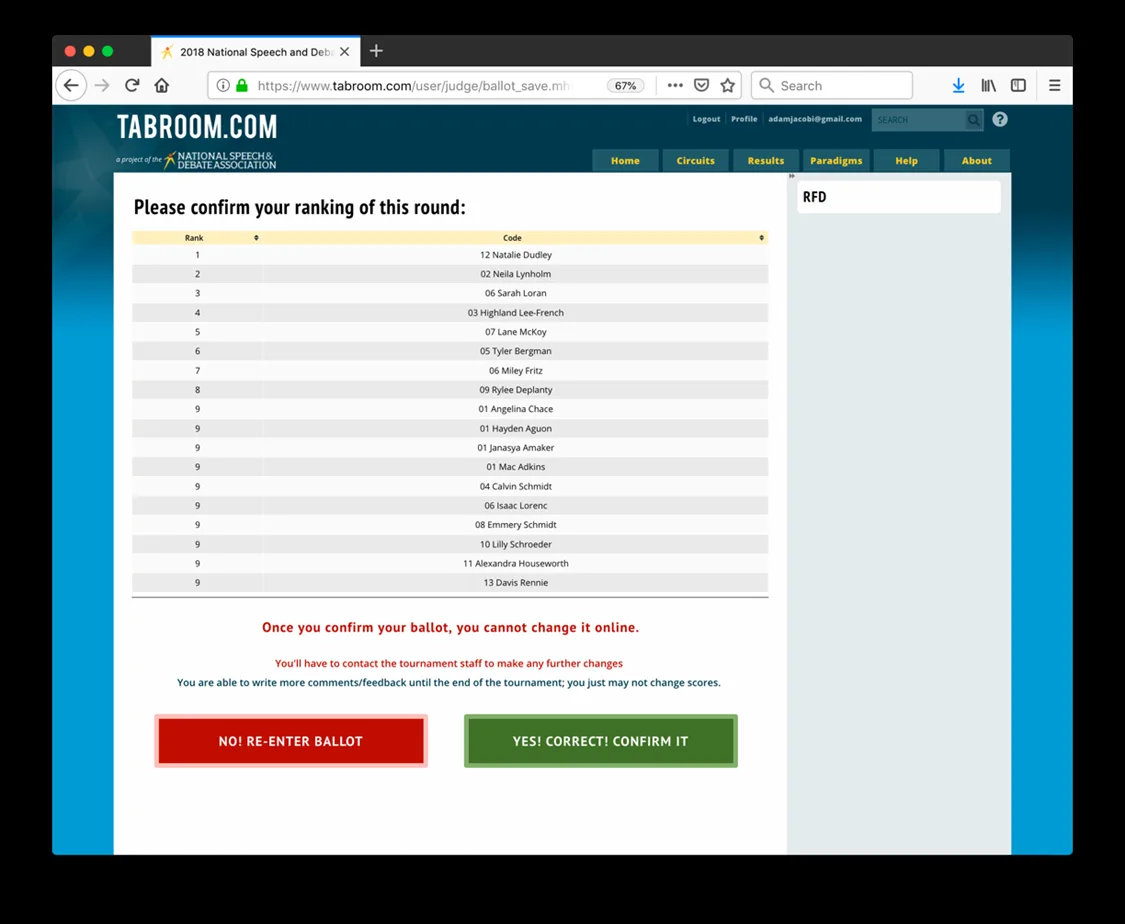This screenshot has height=924, width=1125.
Task: Select row 08 Emmery Schmidt
Action: [x=450, y=525]
